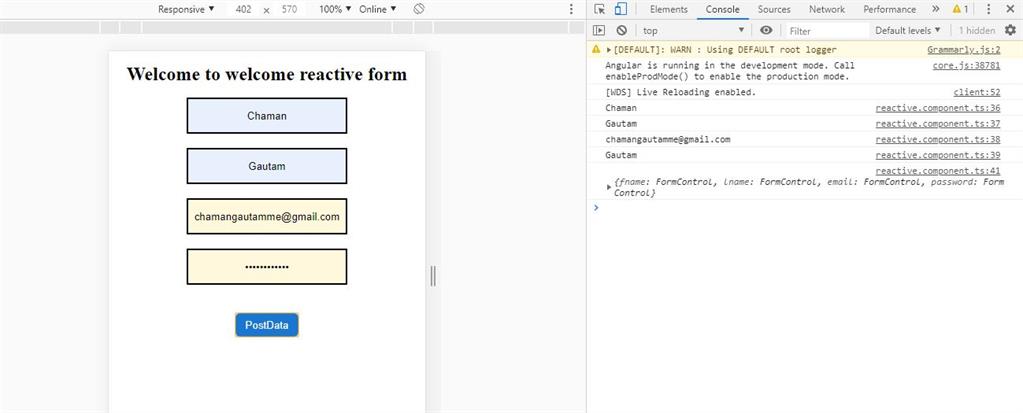
Task: Close the DevTools panel
Action: click(x=1010, y=9)
